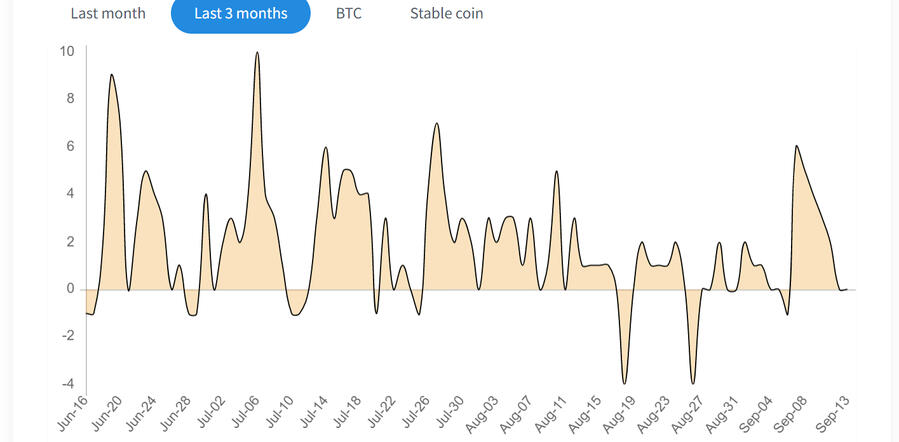Switch to the Last month tab
Image resolution: width=899 pixels, height=442 pixels.
[108, 14]
